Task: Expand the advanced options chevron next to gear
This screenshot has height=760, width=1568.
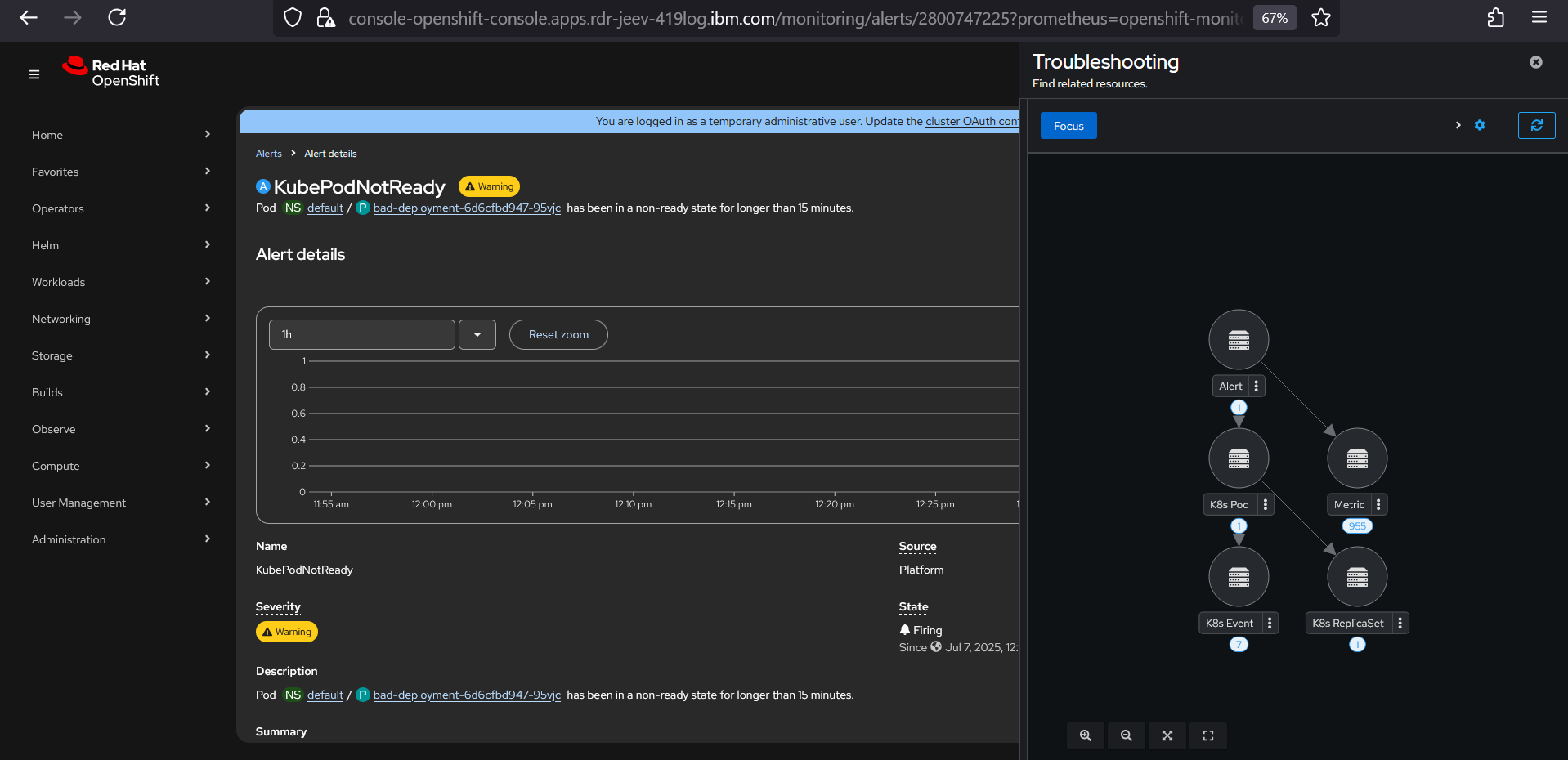Action: point(1458,125)
